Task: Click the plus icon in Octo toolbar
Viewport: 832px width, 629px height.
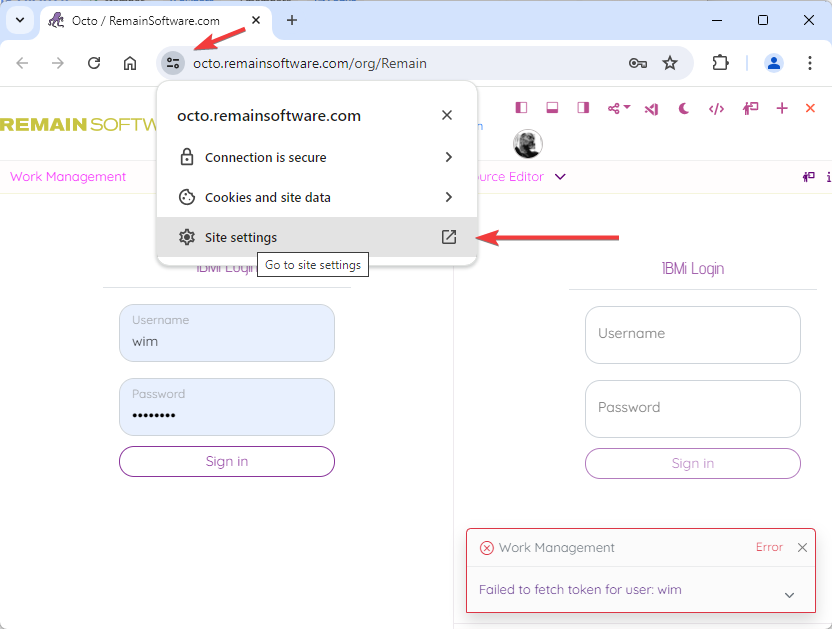Action: pyautogui.click(x=782, y=108)
